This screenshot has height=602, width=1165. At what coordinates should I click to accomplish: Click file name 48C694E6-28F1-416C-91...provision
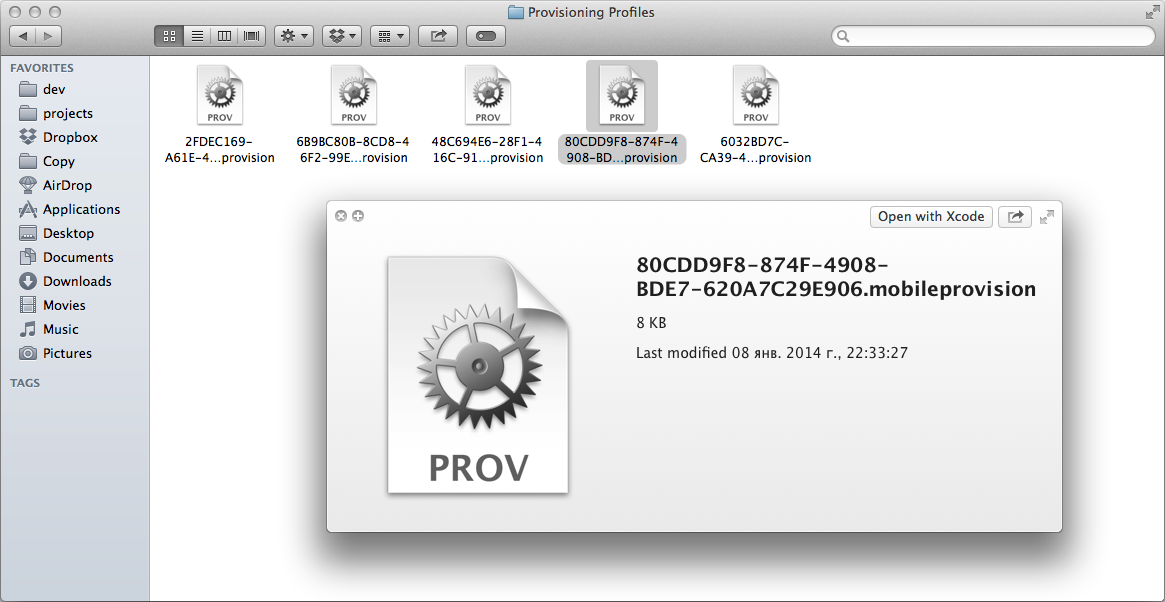click(x=487, y=149)
